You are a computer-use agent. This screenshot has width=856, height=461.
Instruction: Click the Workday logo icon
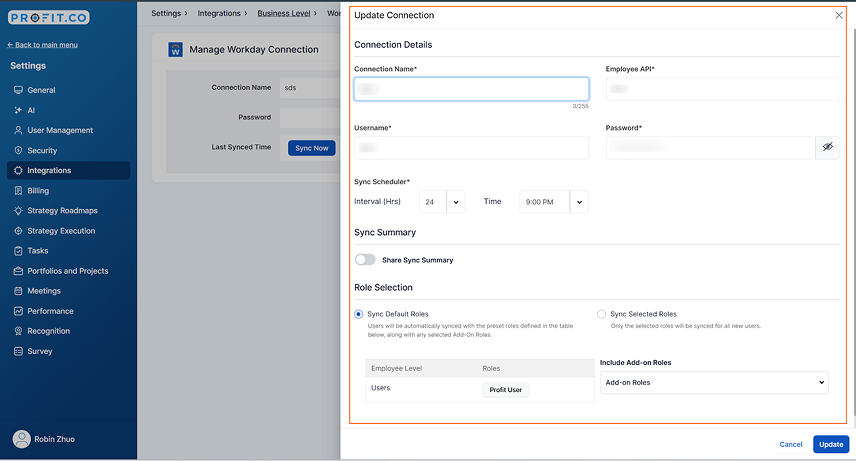point(175,50)
